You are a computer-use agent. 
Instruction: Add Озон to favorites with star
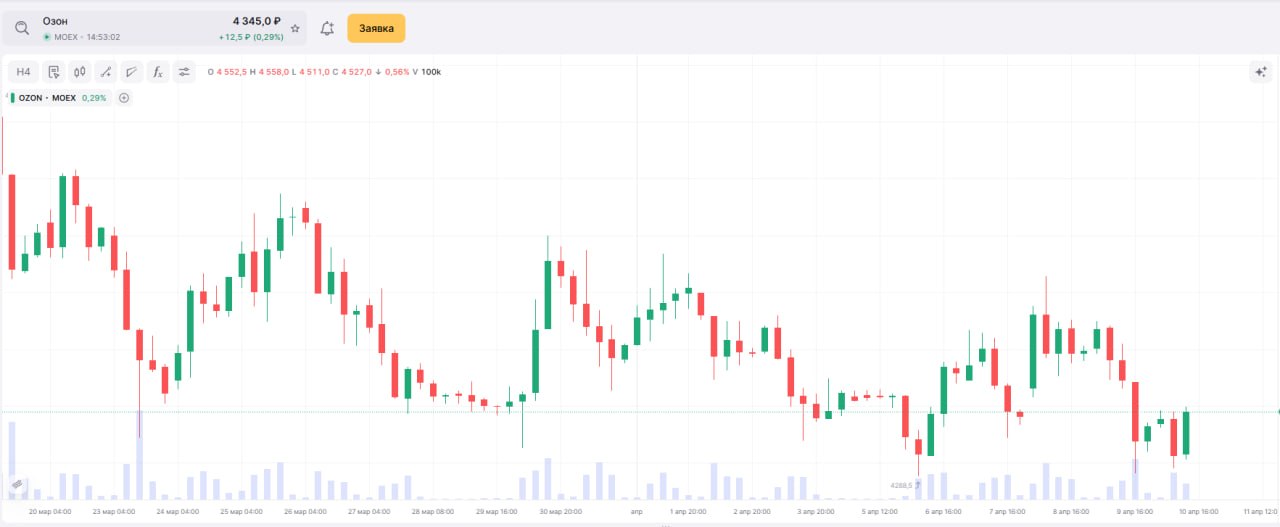(295, 29)
